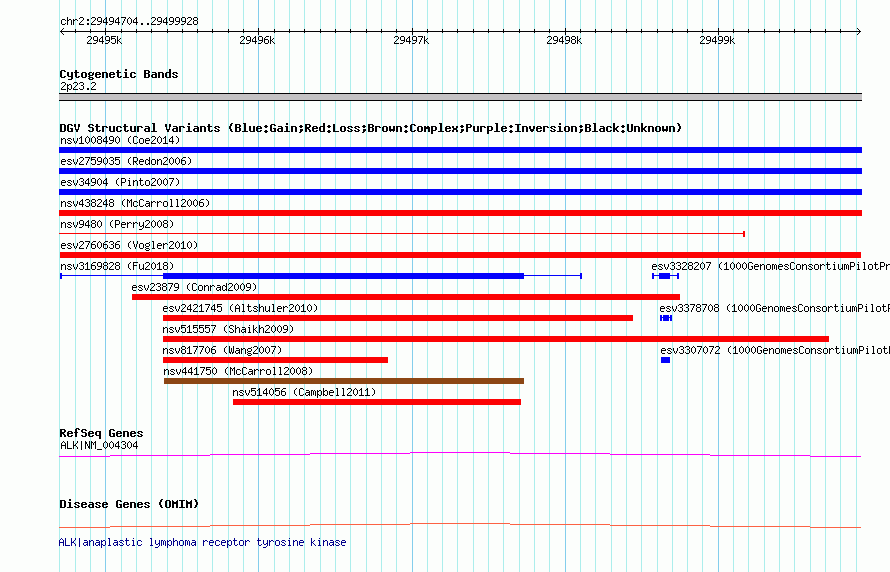Click the 29499k ruler tick label

click(x=717, y=41)
